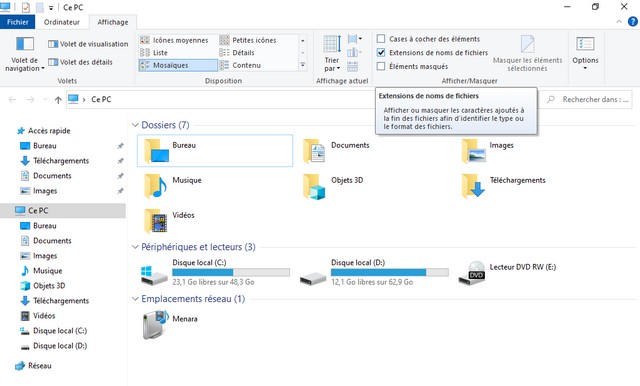Select Petites icônes layout
This screenshot has width=640, height=386.
pyautogui.click(x=248, y=40)
